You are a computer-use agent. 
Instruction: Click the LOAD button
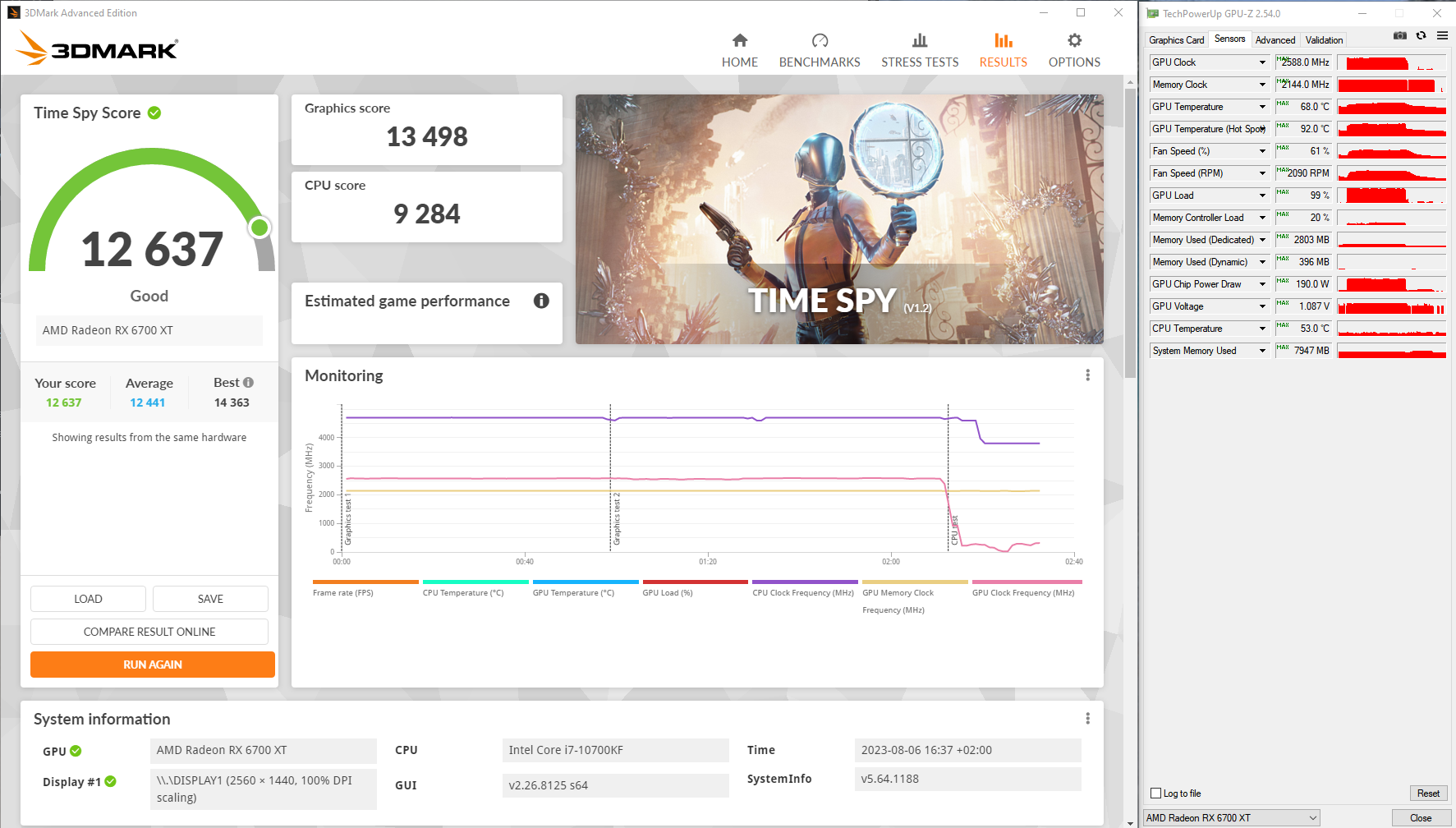click(88, 599)
